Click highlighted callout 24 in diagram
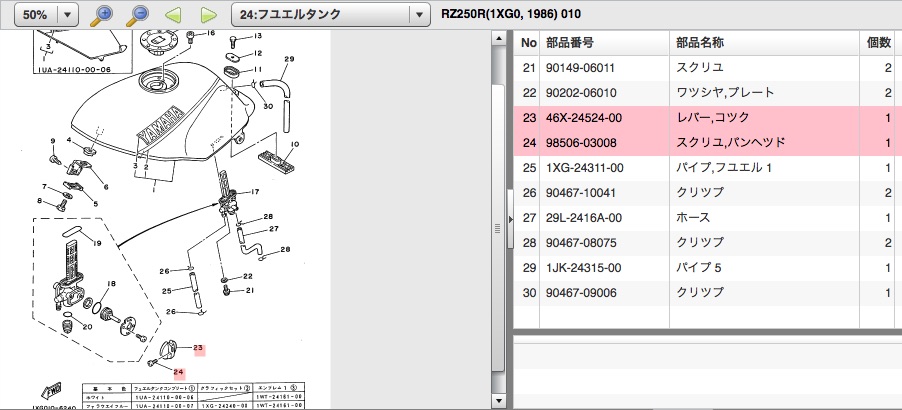902x410 pixels. click(178, 372)
